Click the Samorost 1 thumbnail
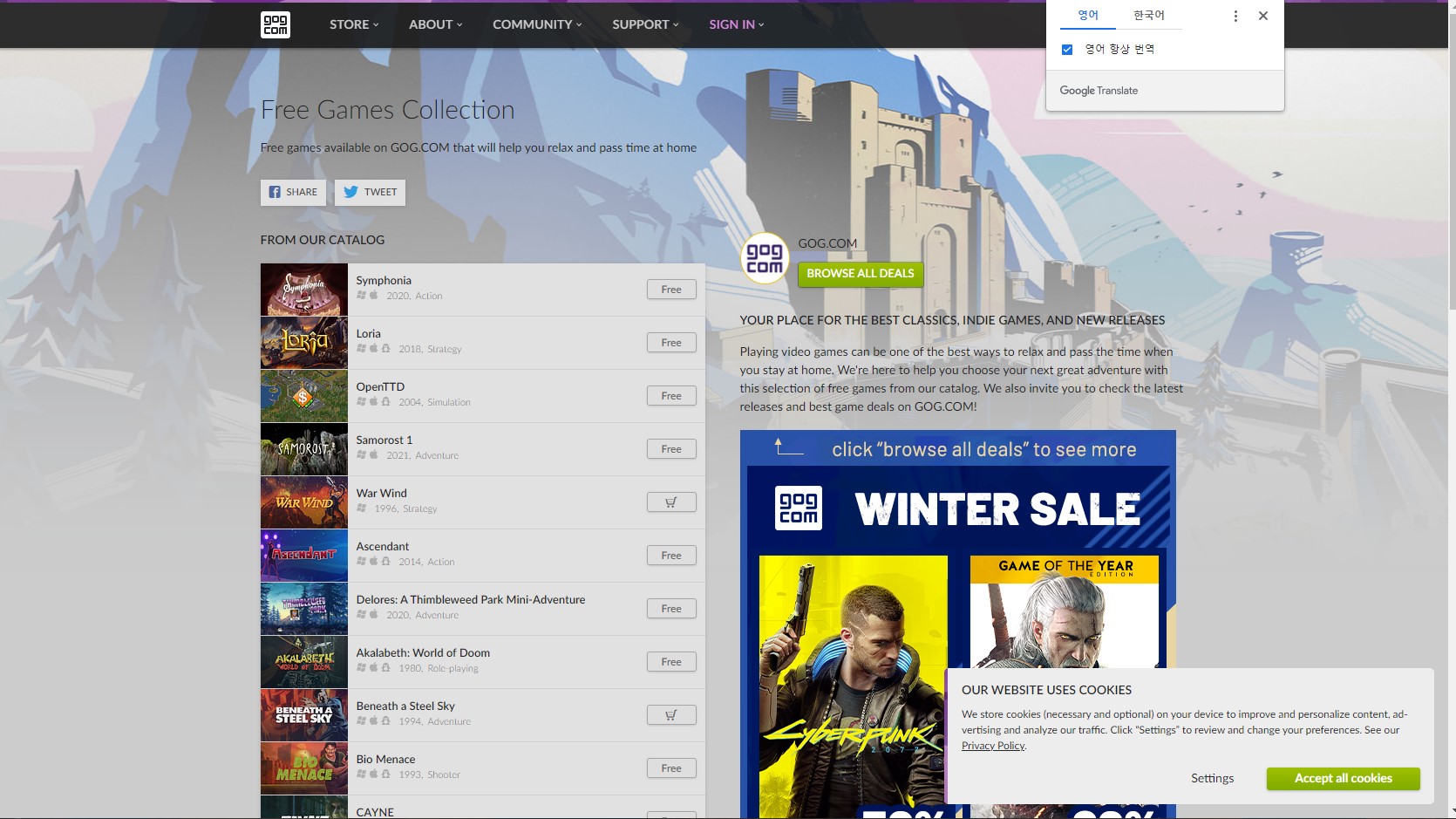This screenshot has width=1456, height=819. click(304, 449)
